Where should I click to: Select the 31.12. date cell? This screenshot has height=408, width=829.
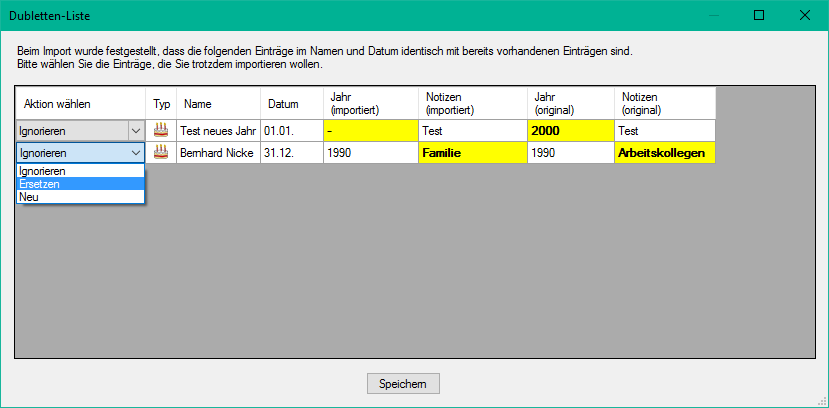(x=292, y=153)
